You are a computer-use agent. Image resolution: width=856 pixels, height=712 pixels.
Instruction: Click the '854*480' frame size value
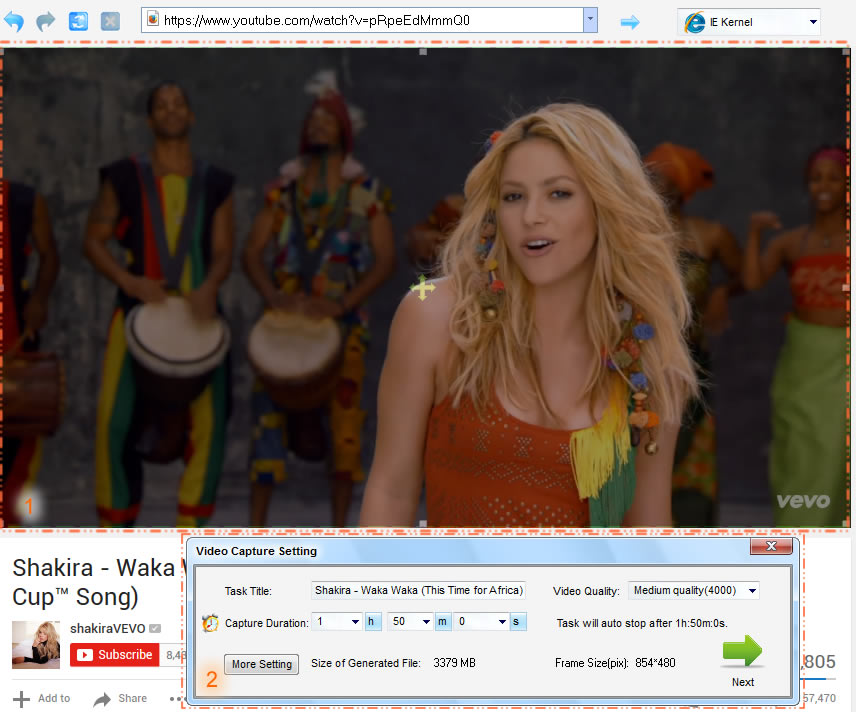(x=655, y=663)
